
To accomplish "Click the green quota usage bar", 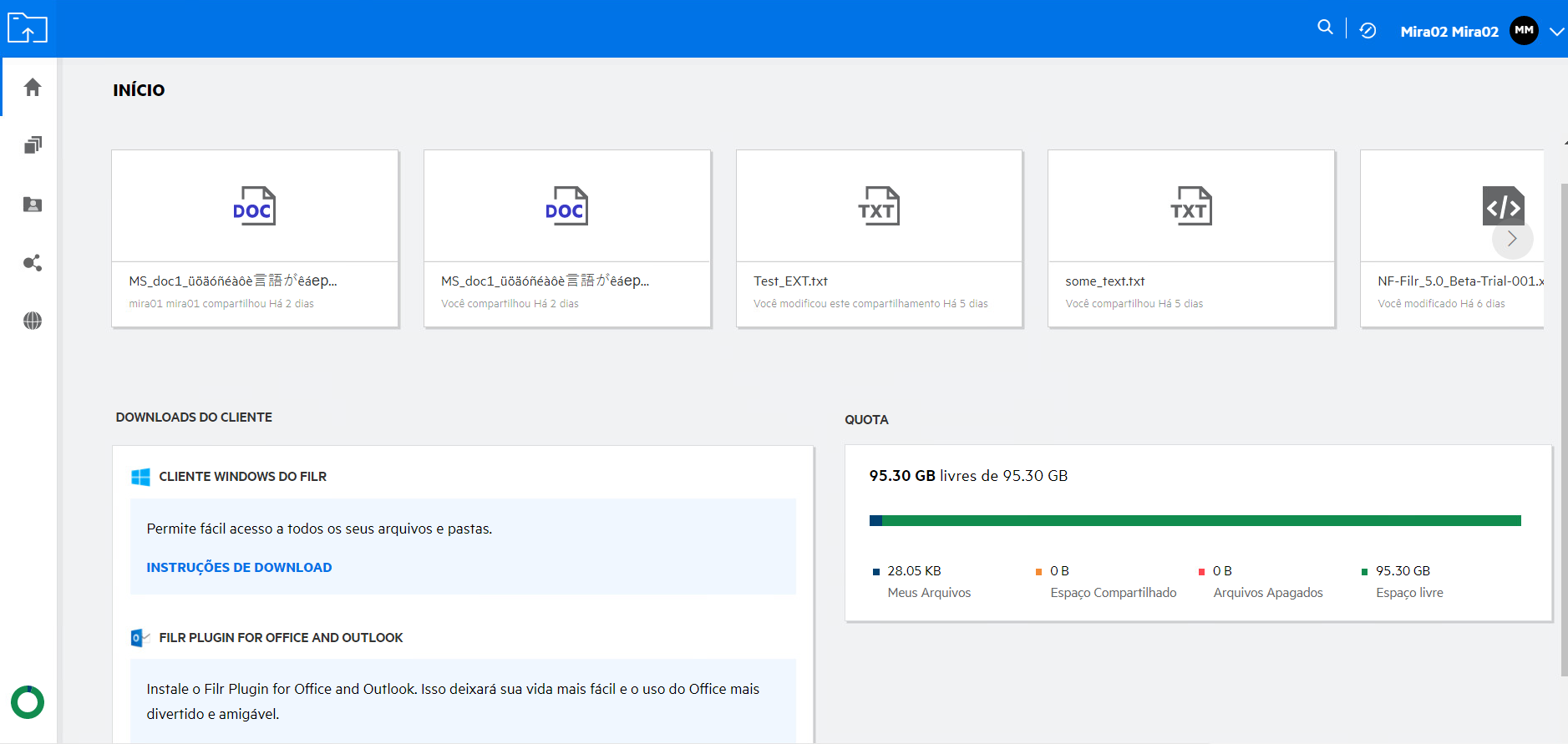I will (x=1195, y=521).
